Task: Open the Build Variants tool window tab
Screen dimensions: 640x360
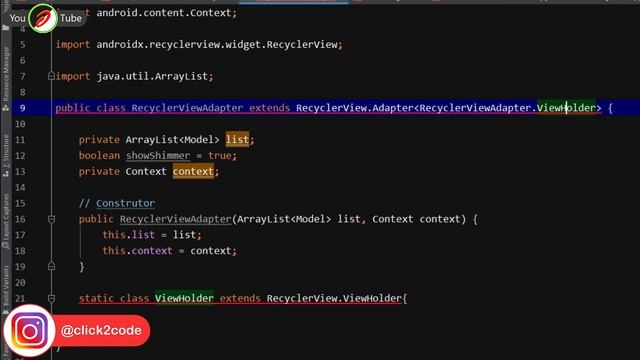Action: [6, 286]
